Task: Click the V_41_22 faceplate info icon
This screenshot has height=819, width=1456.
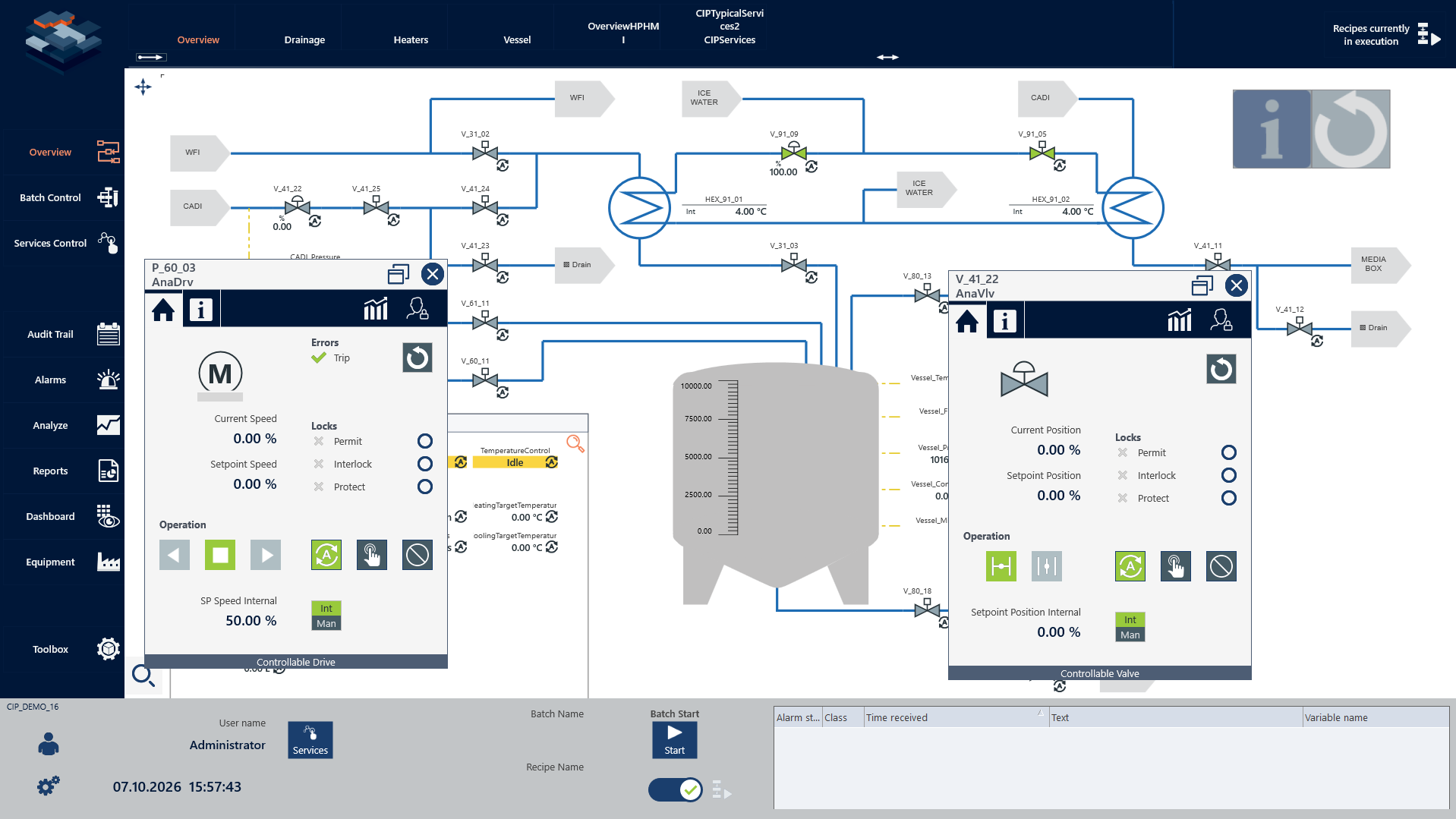Action: (x=1005, y=320)
